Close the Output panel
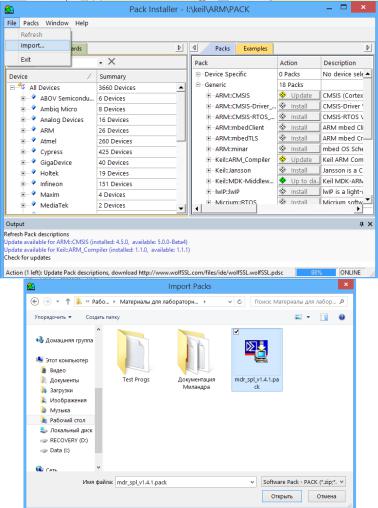 point(370,224)
